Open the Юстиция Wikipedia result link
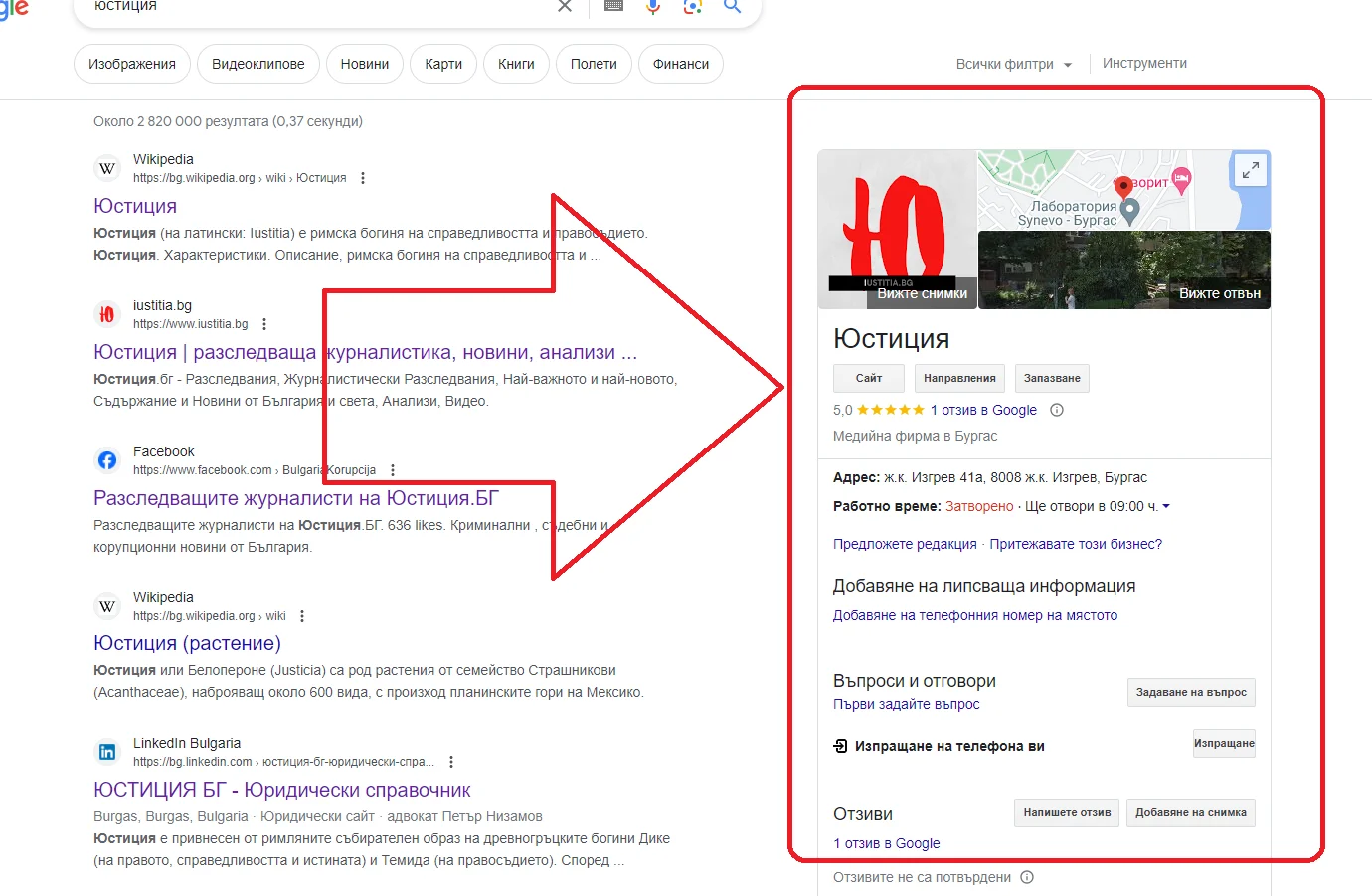1372x896 pixels. coord(135,206)
